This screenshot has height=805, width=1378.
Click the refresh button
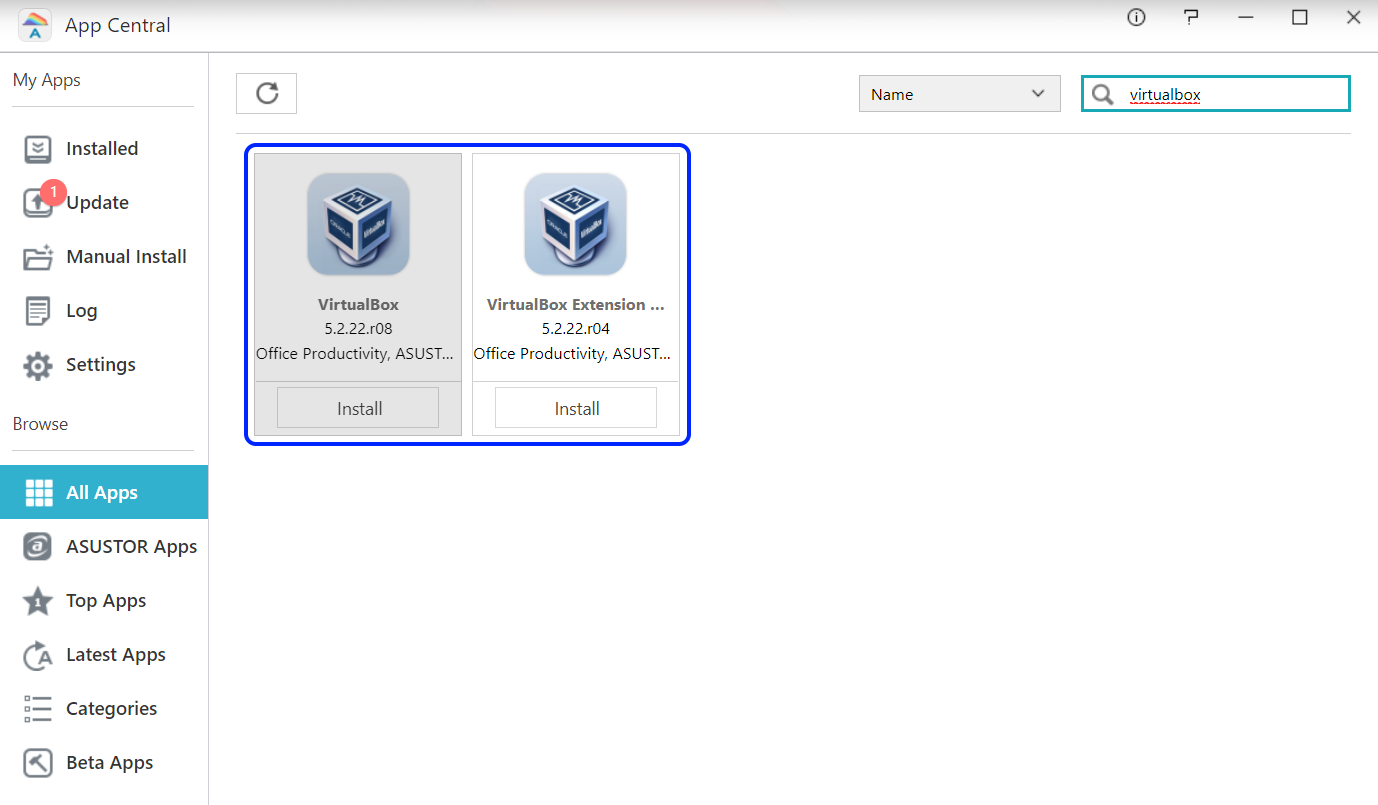click(267, 94)
